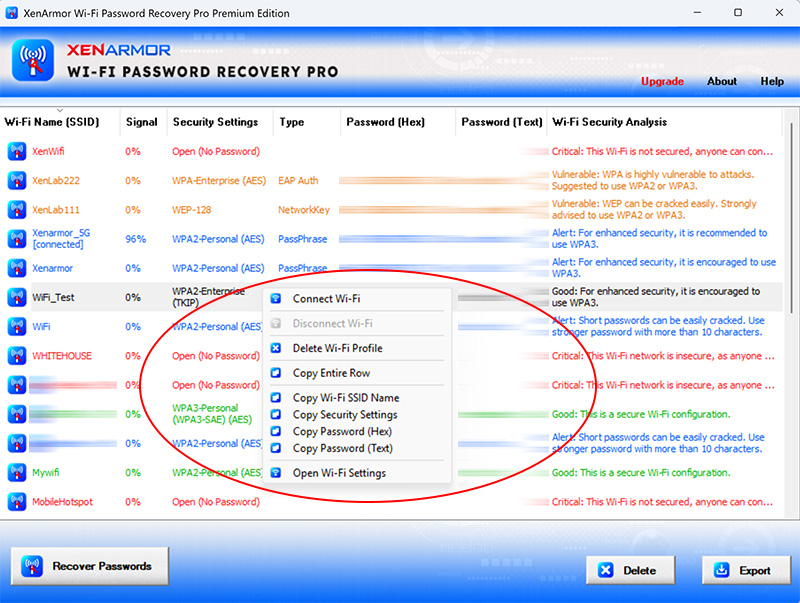Click the Delete Wi-Fi Profile X icon

pos(276,348)
